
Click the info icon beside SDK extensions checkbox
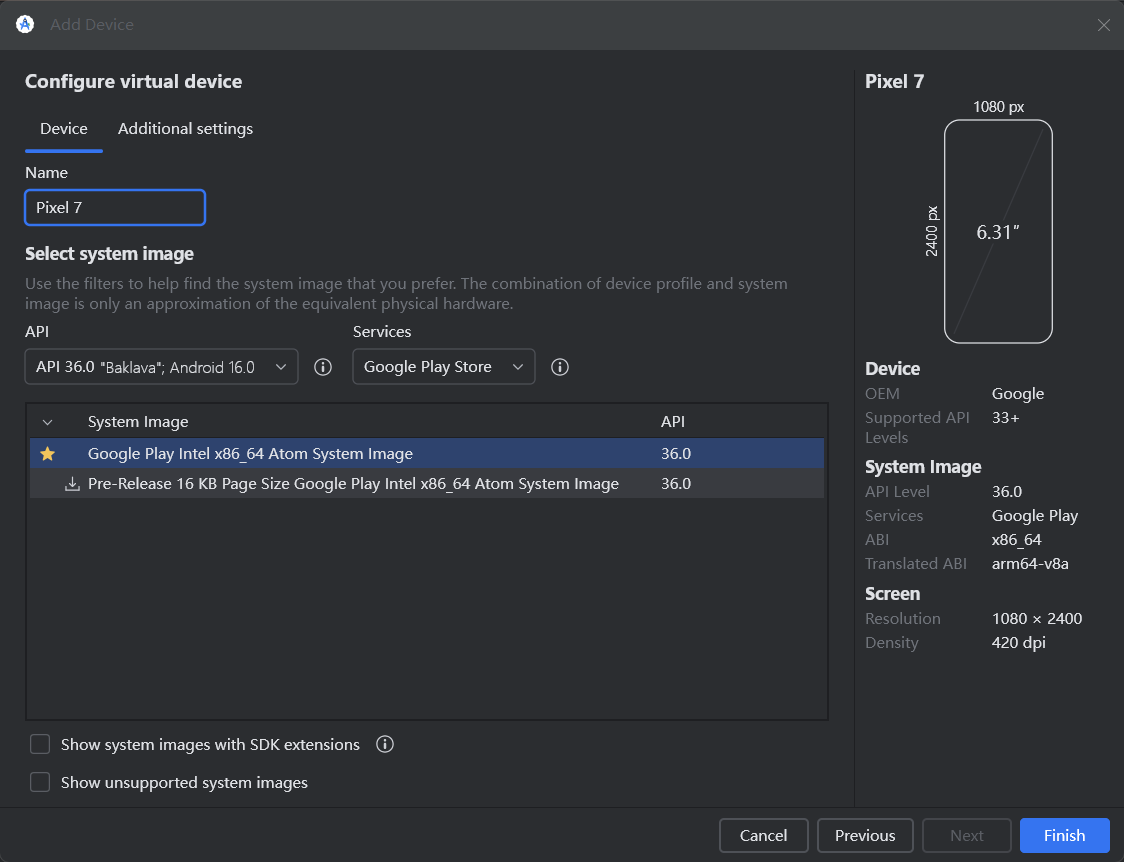pyautogui.click(x=384, y=744)
